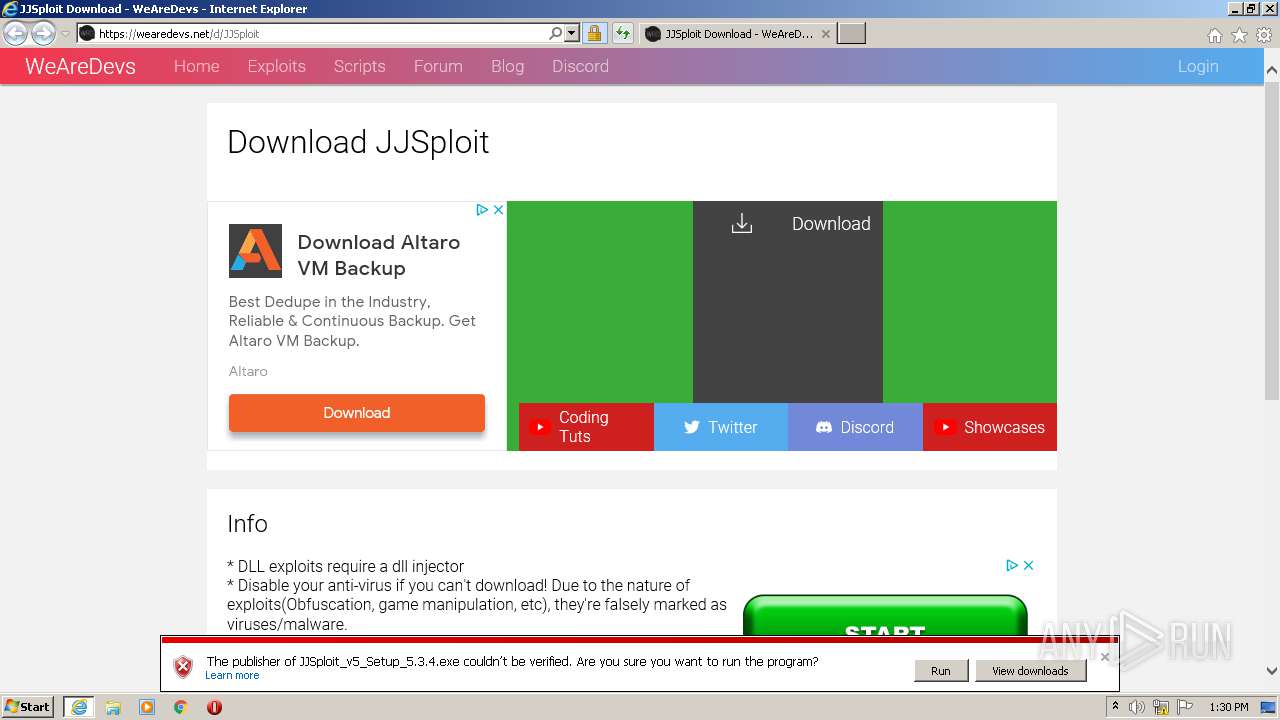Screen dimensions: 1280x720
Task: Click the 1:30 PM system clock
Action: (1229, 707)
